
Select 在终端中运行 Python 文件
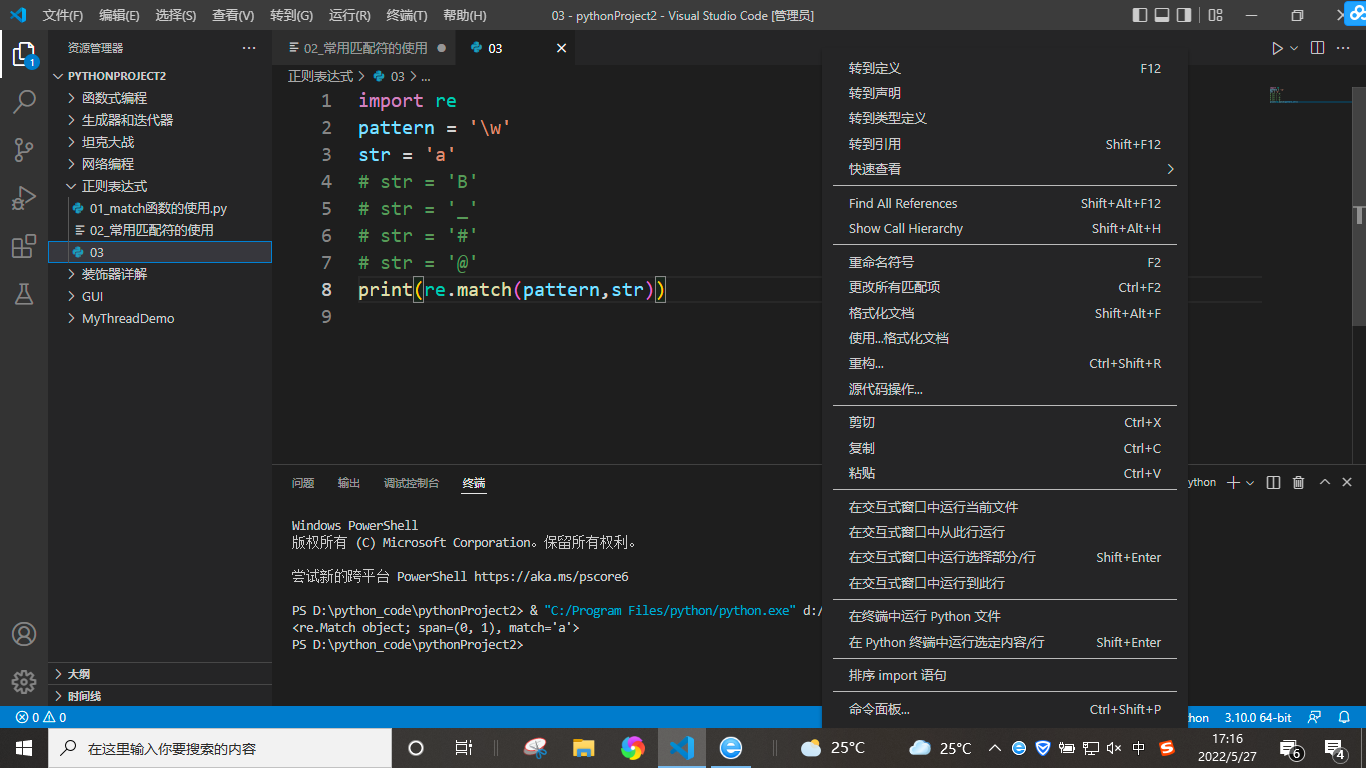click(x=1005, y=616)
